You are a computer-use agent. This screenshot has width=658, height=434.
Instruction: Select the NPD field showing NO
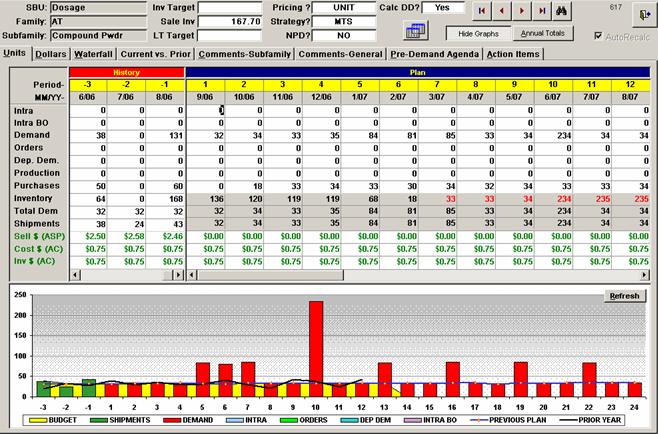tap(344, 35)
